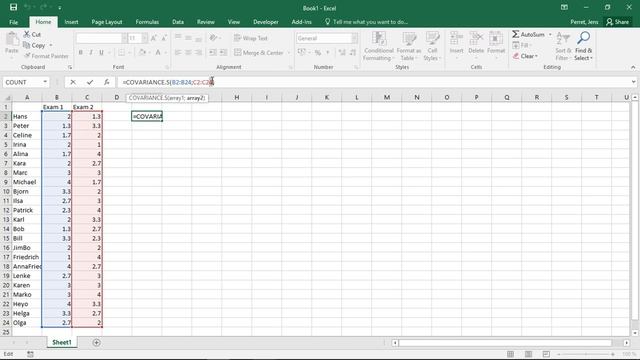Open the font size dropdown
This screenshot has height=360, width=640.
coord(144,38)
